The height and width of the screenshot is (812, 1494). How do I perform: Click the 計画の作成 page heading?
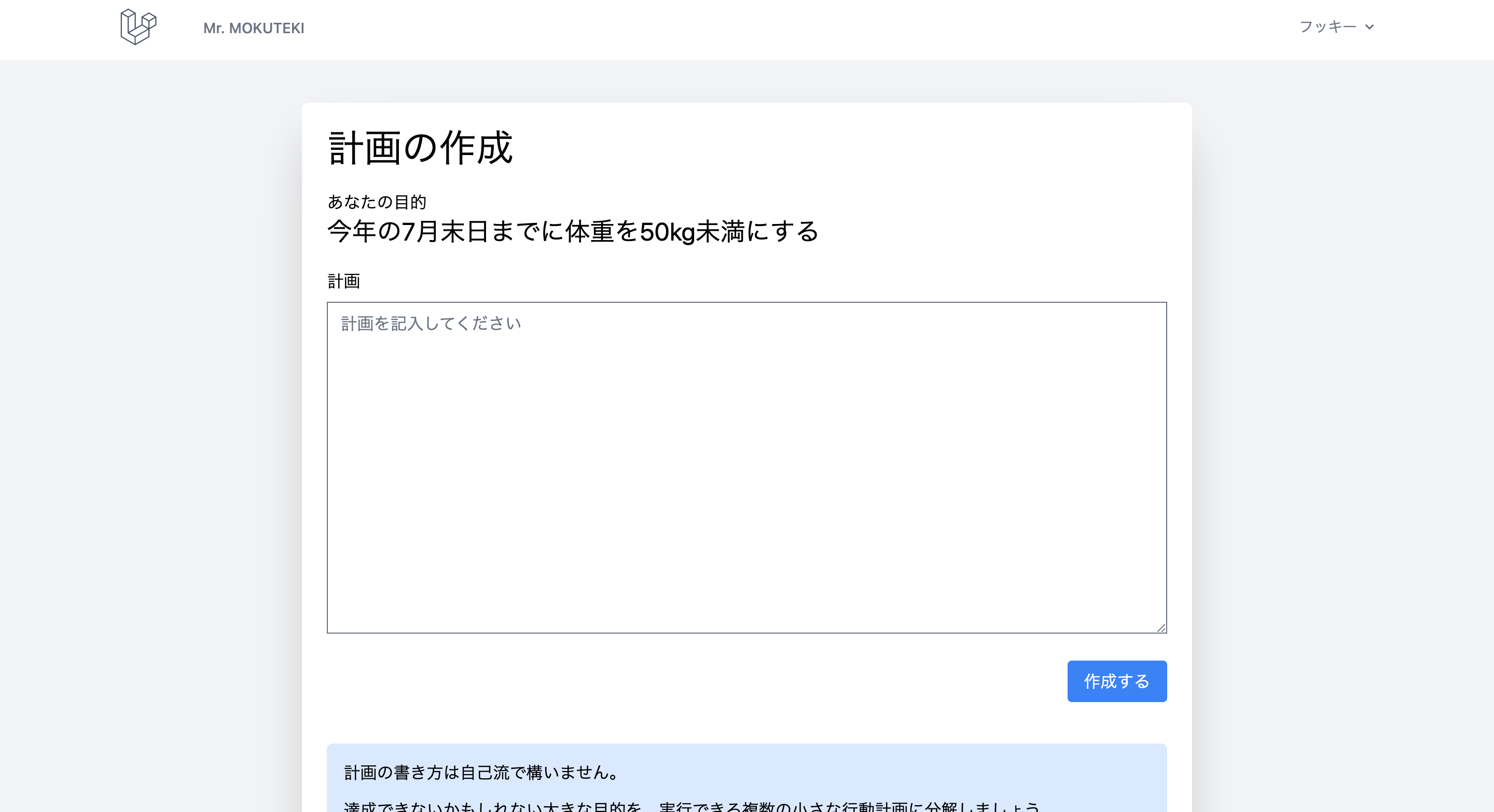coord(421,148)
